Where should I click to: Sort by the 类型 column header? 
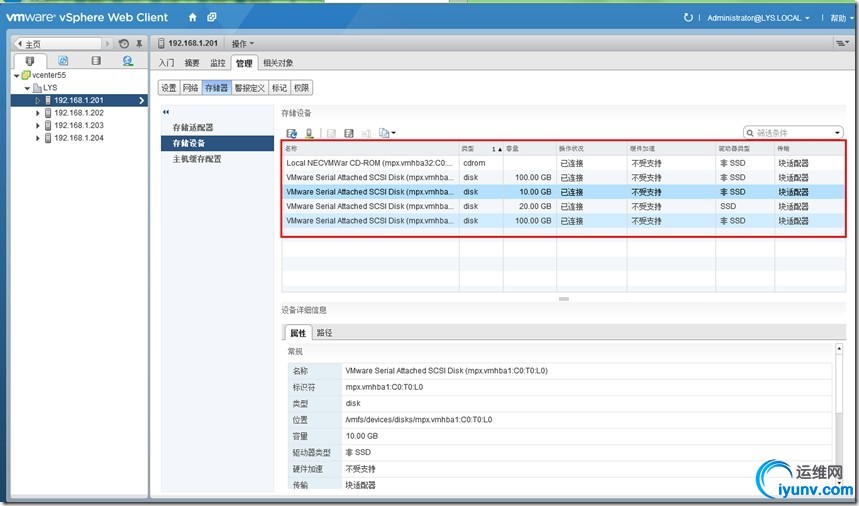click(481, 148)
